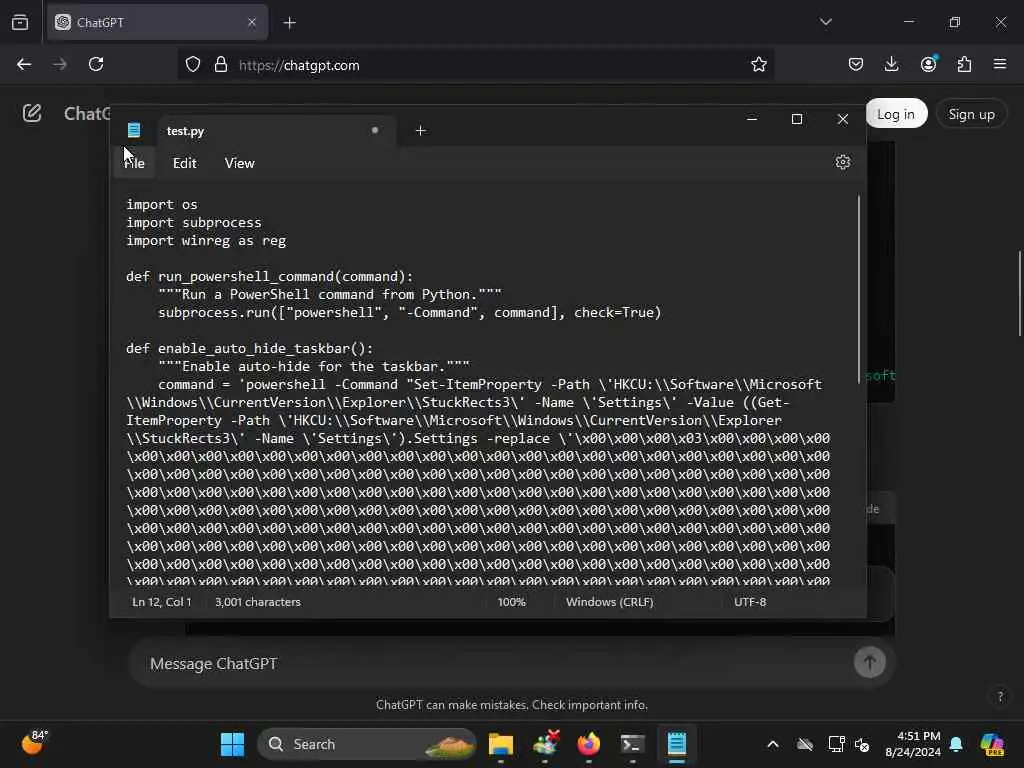Click the 3,001 characters status entry
1024x768 pixels.
pos(258,602)
